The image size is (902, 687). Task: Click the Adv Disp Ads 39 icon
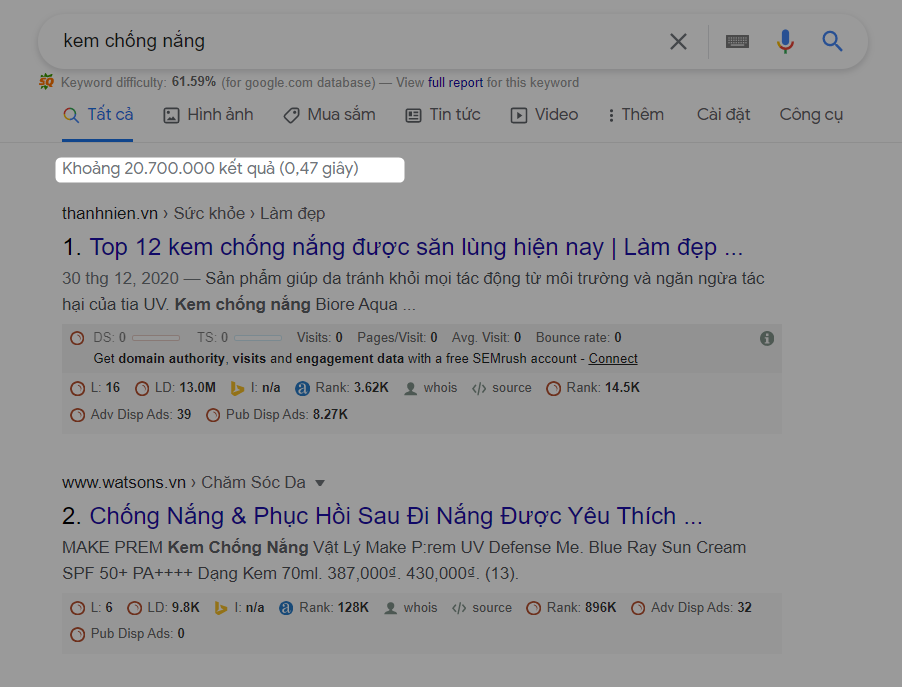click(x=77, y=415)
